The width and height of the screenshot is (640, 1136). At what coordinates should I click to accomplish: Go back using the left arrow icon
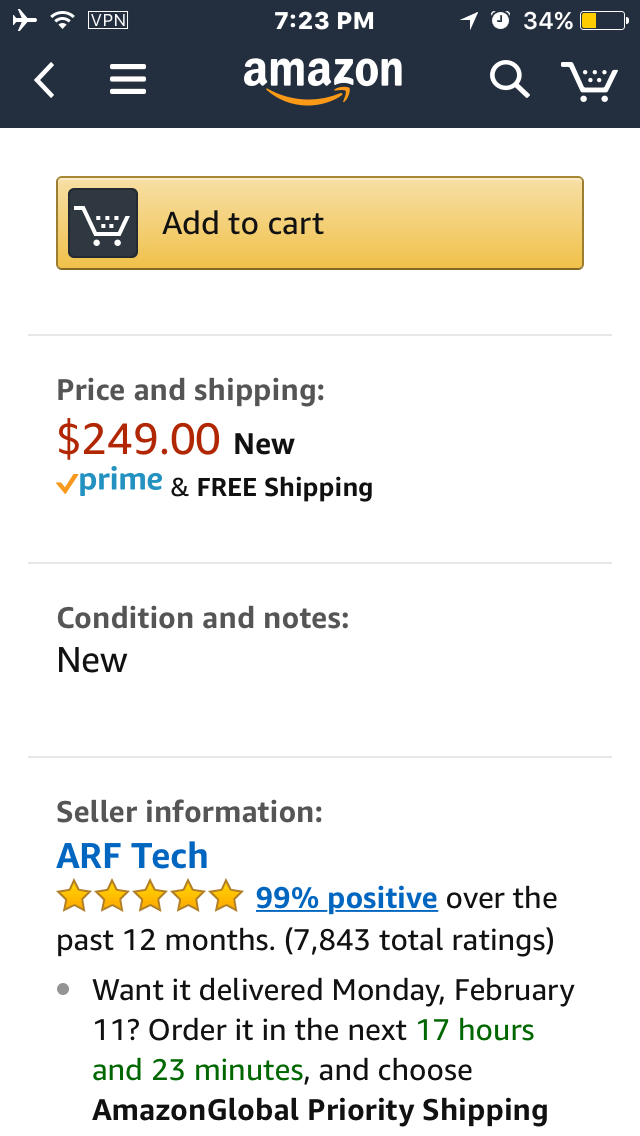coord(44,80)
